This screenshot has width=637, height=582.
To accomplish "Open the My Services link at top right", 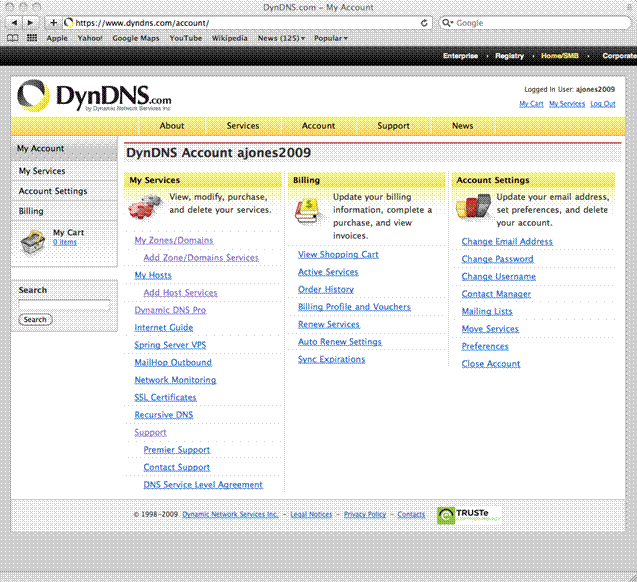I will point(567,104).
